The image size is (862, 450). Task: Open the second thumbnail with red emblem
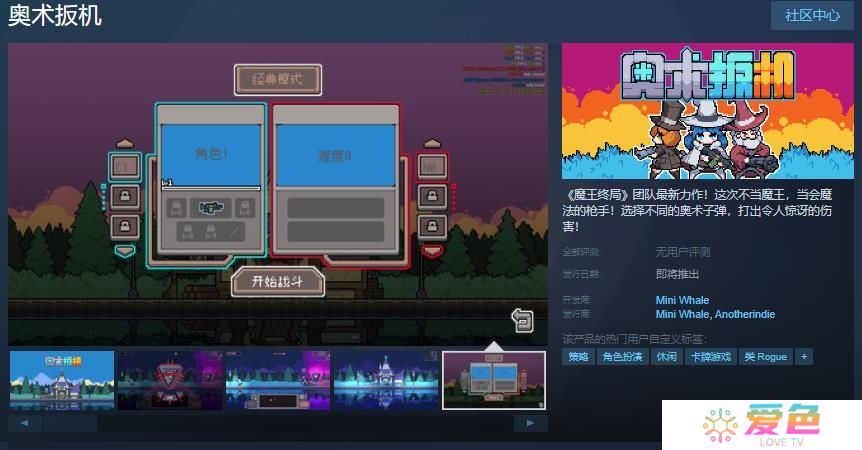170,380
